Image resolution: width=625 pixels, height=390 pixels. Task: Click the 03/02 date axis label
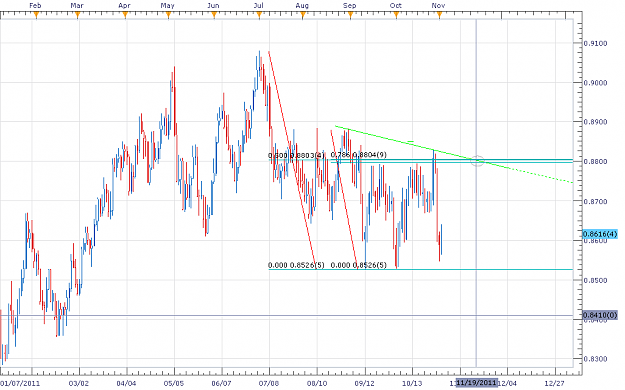pos(79,383)
